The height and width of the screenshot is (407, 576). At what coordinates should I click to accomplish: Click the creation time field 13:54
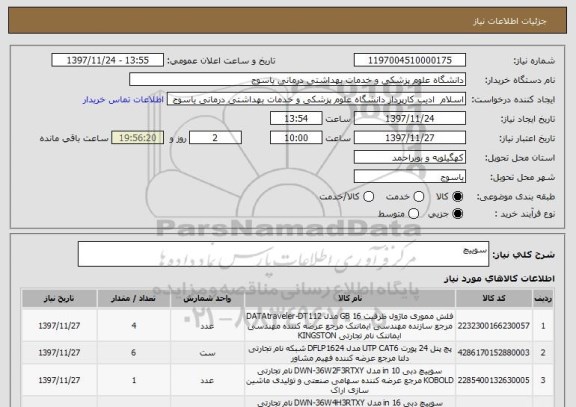click(296, 118)
